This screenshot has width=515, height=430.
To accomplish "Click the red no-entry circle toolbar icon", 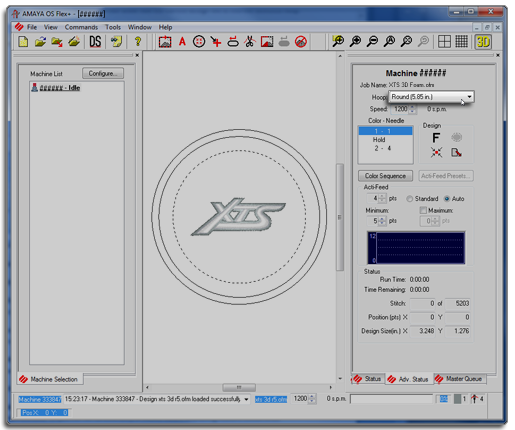I will click(301, 42).
